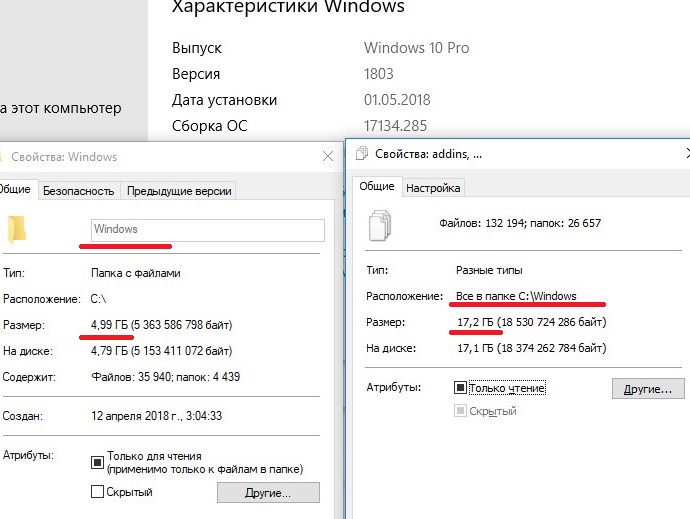Click the title bar icon of addins properties
Screen dimensions: 690x519
pos(361,154)
